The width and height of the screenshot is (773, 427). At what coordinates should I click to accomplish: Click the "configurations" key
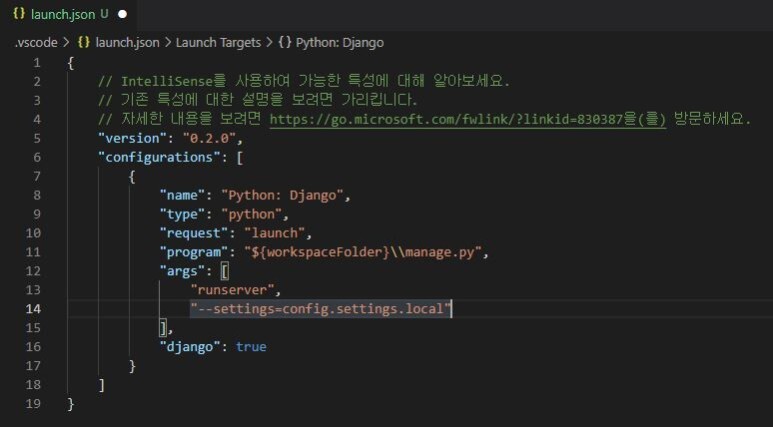[159, 157]
